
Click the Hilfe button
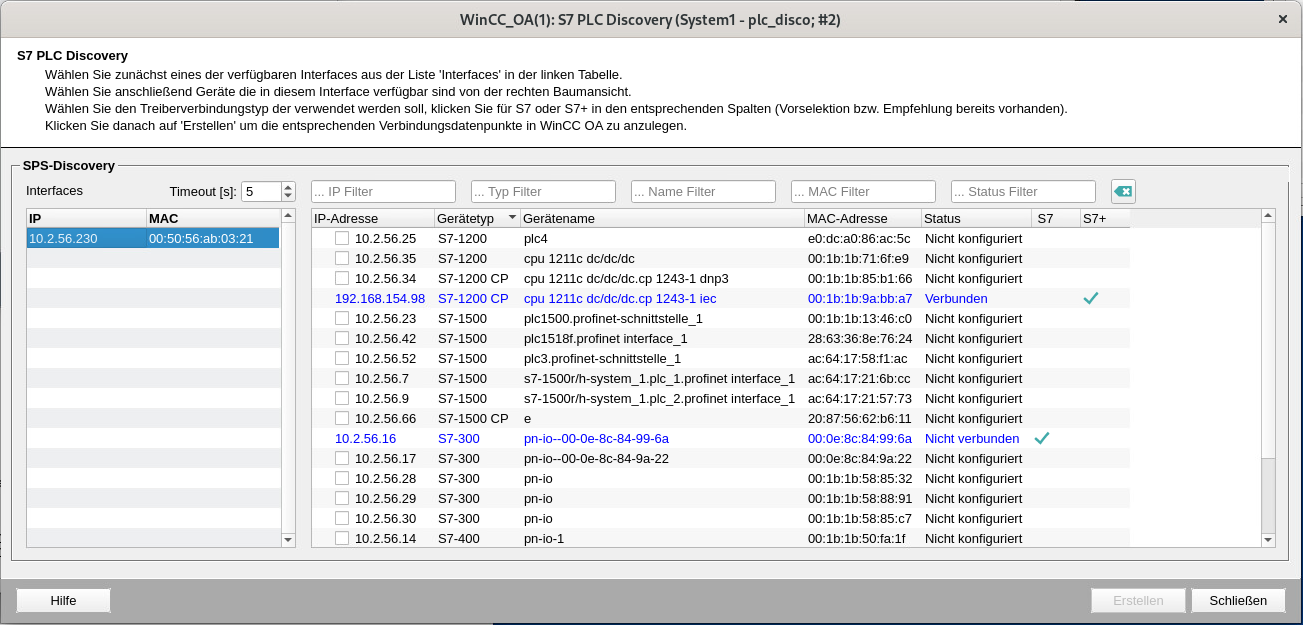[x=63, y=600]
